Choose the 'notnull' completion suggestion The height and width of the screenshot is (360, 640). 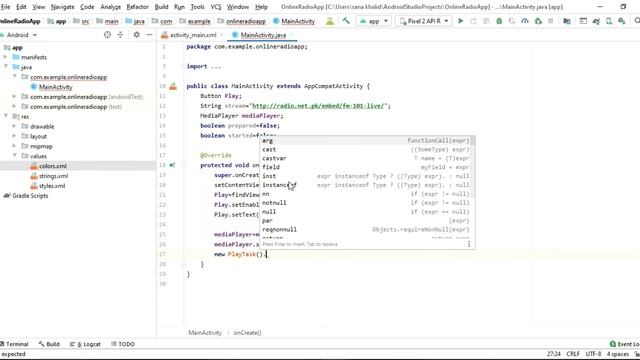[367, 203]
